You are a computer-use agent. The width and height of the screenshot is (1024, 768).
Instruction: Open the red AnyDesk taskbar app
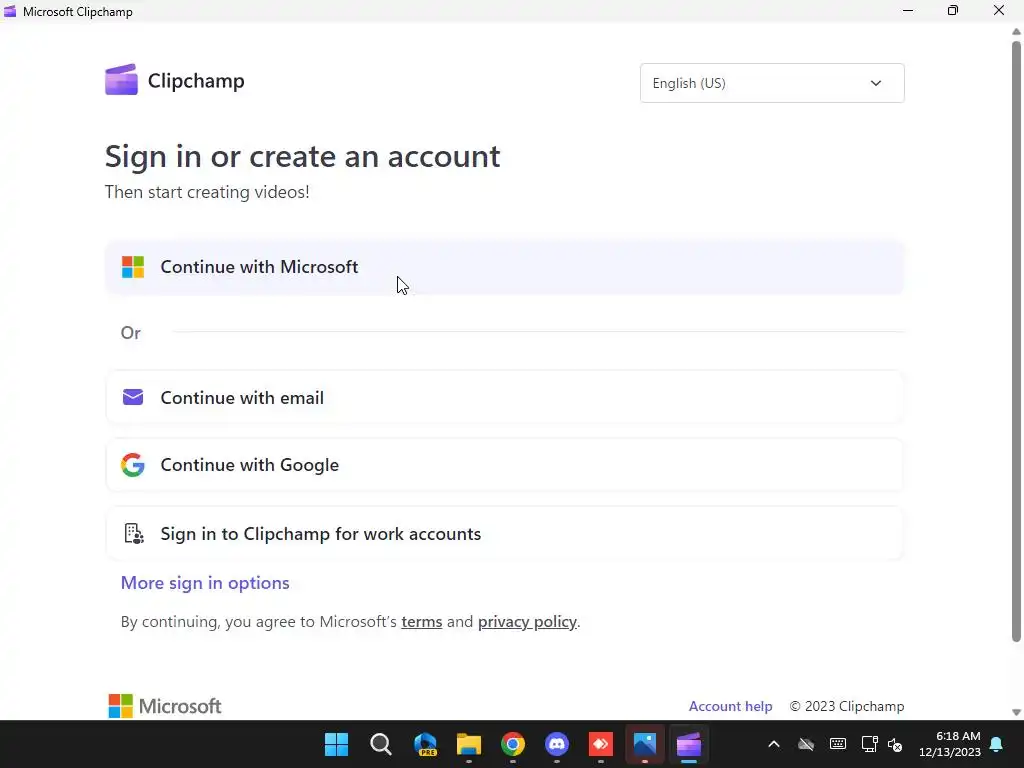click(601, 744)
